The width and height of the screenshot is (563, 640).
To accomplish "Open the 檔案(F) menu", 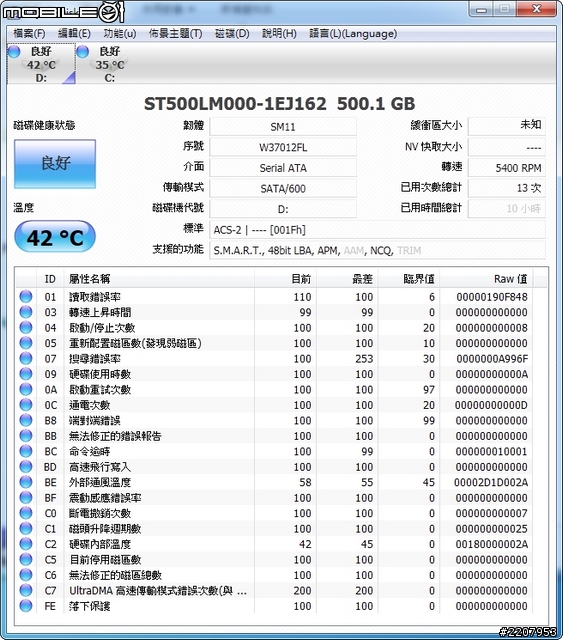I will coord(29,33).
